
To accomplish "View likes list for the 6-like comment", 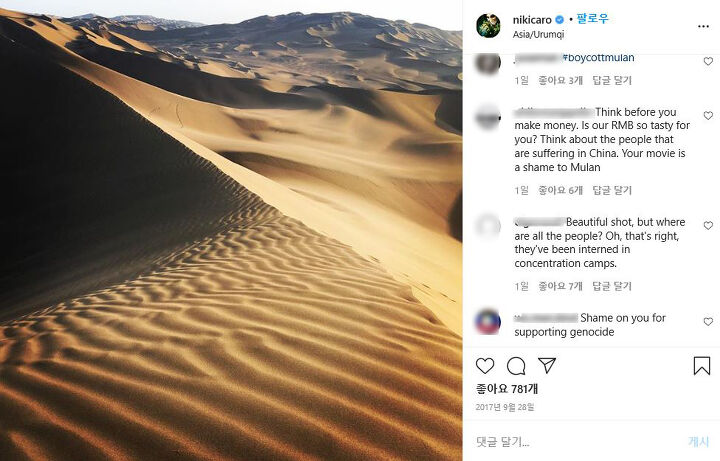I will pos(560,190).
